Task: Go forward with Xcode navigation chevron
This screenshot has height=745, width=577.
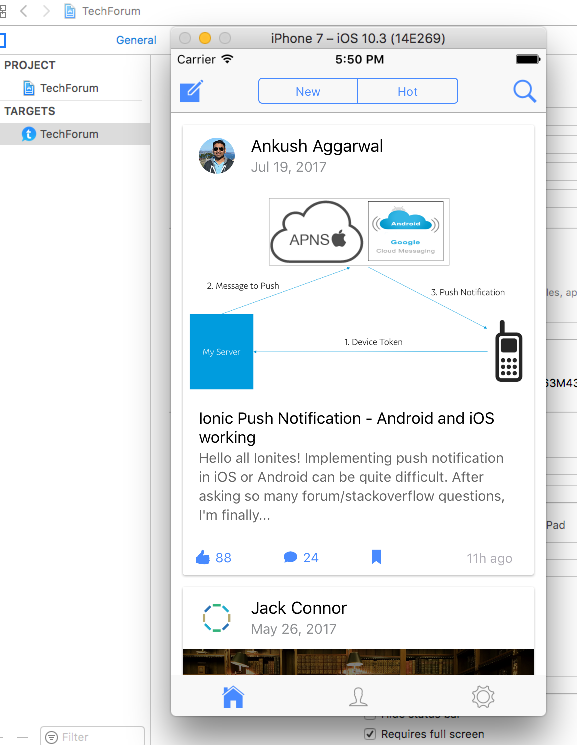Action: tap(46, 11)
